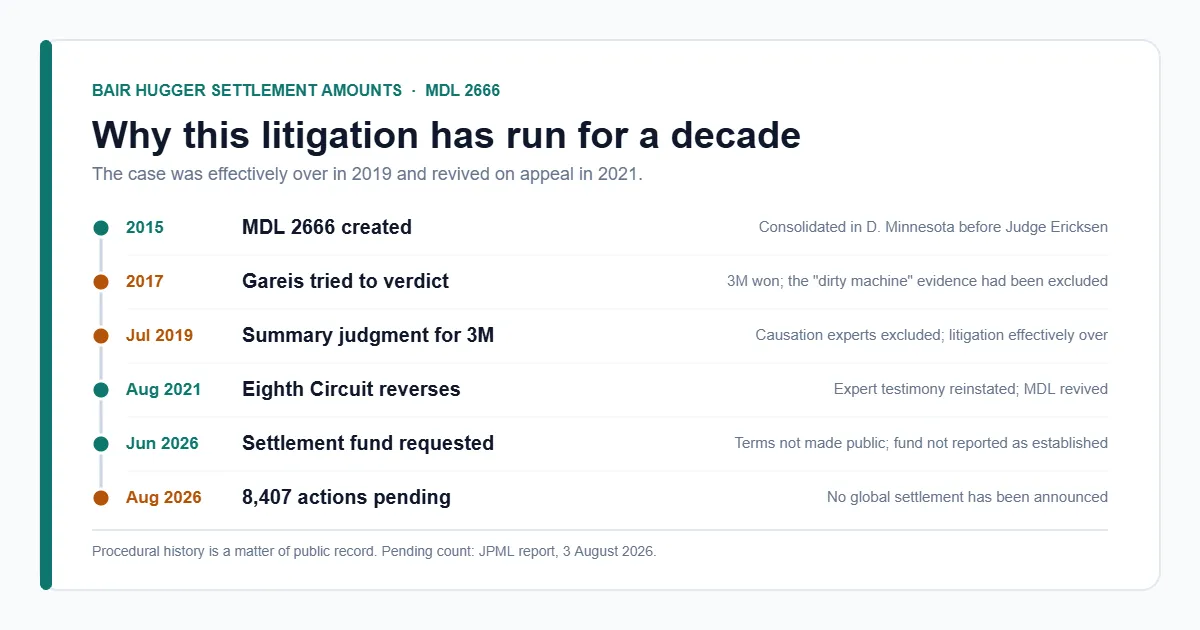Click the Jul 2019 timeline marker dot
Image resolution: width=1200 pixels, height=630 pixels.
[x=100, y=336]
